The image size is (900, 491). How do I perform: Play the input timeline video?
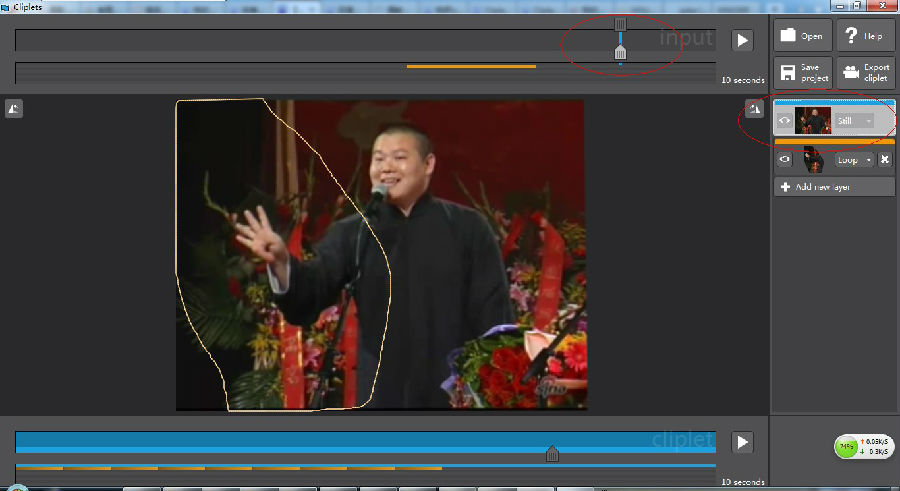[742, 40]
